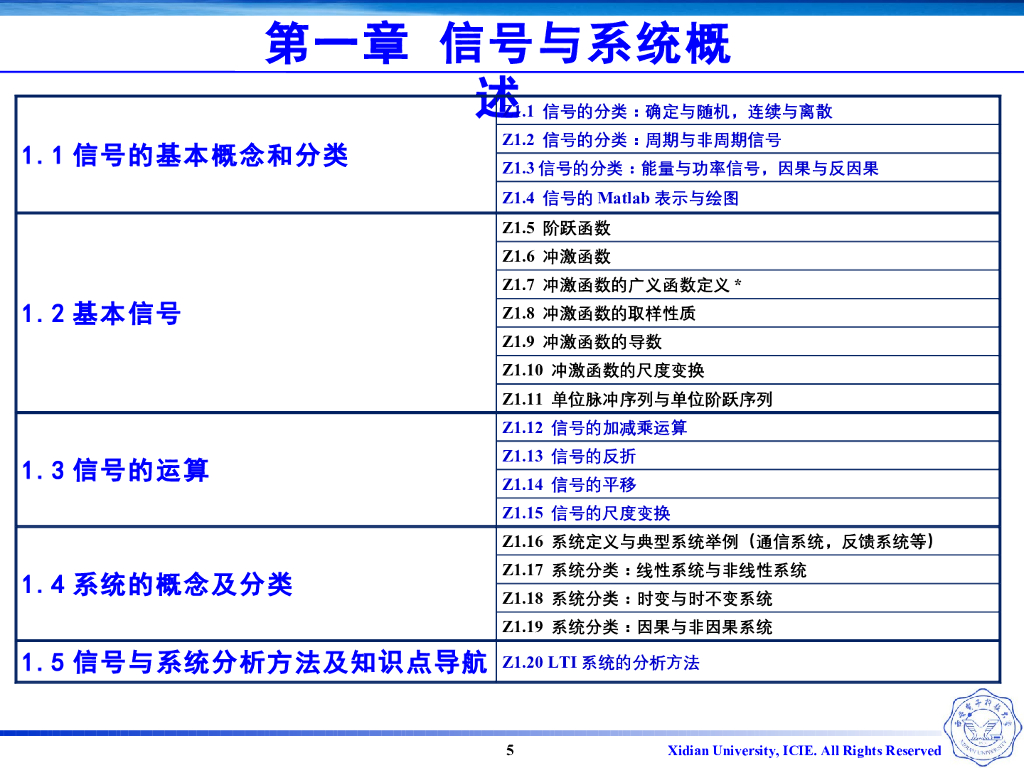Select row Z1.19 因果与非因果系统
Viewport: 1024px width, 768px height.
(748, 627)
